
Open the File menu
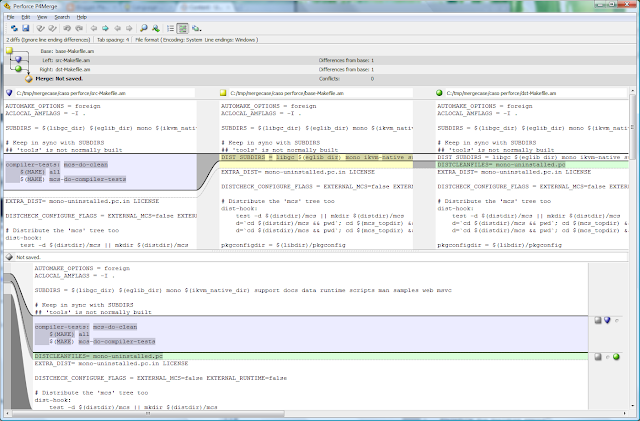(x=10, y=17)
